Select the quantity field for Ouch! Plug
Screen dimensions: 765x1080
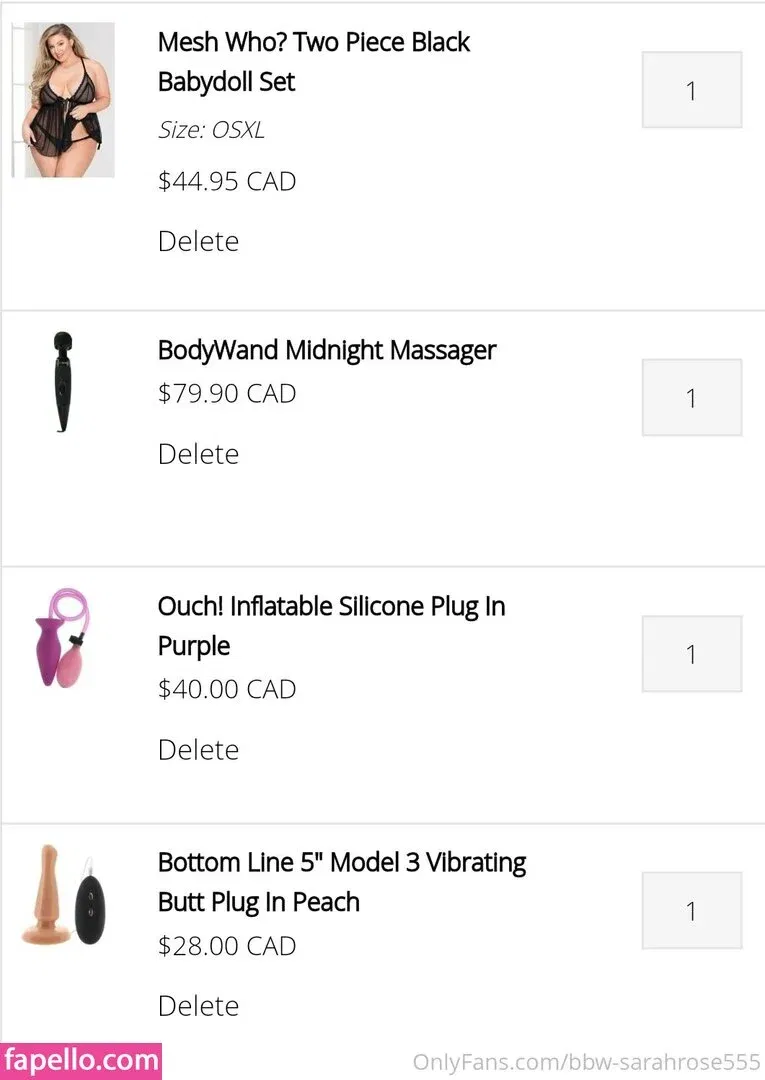(x=691, y=654)
